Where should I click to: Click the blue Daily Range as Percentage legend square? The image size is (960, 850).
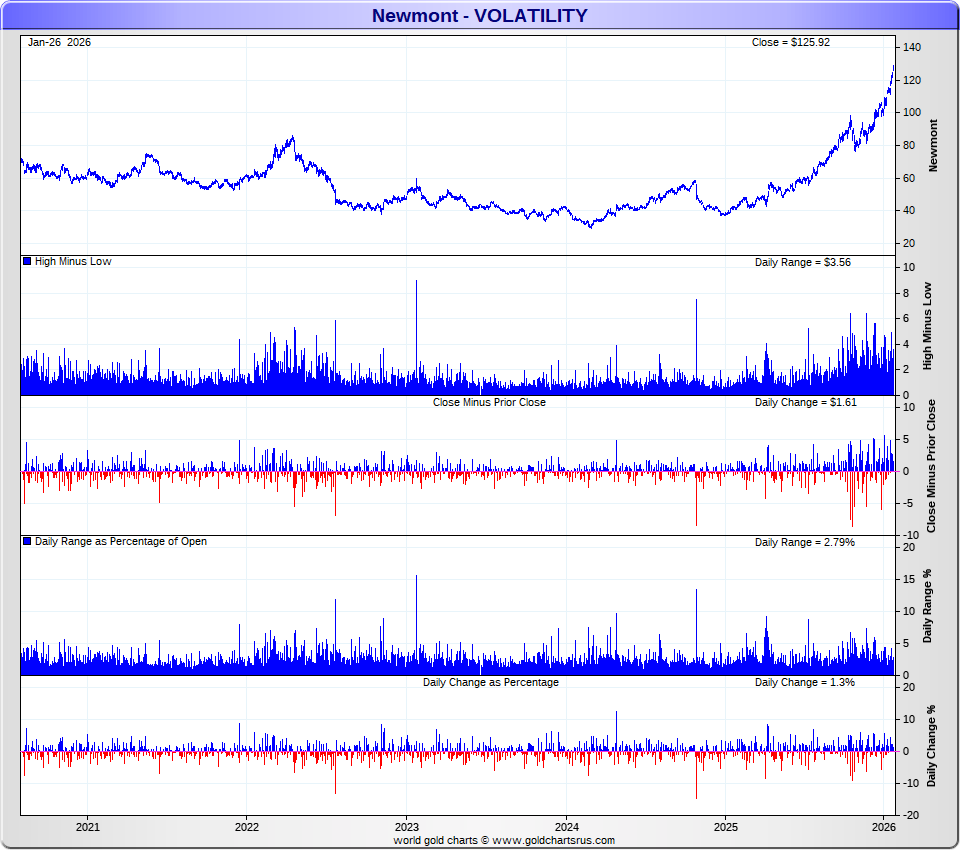pyautogui.click(x=27, y=542)
